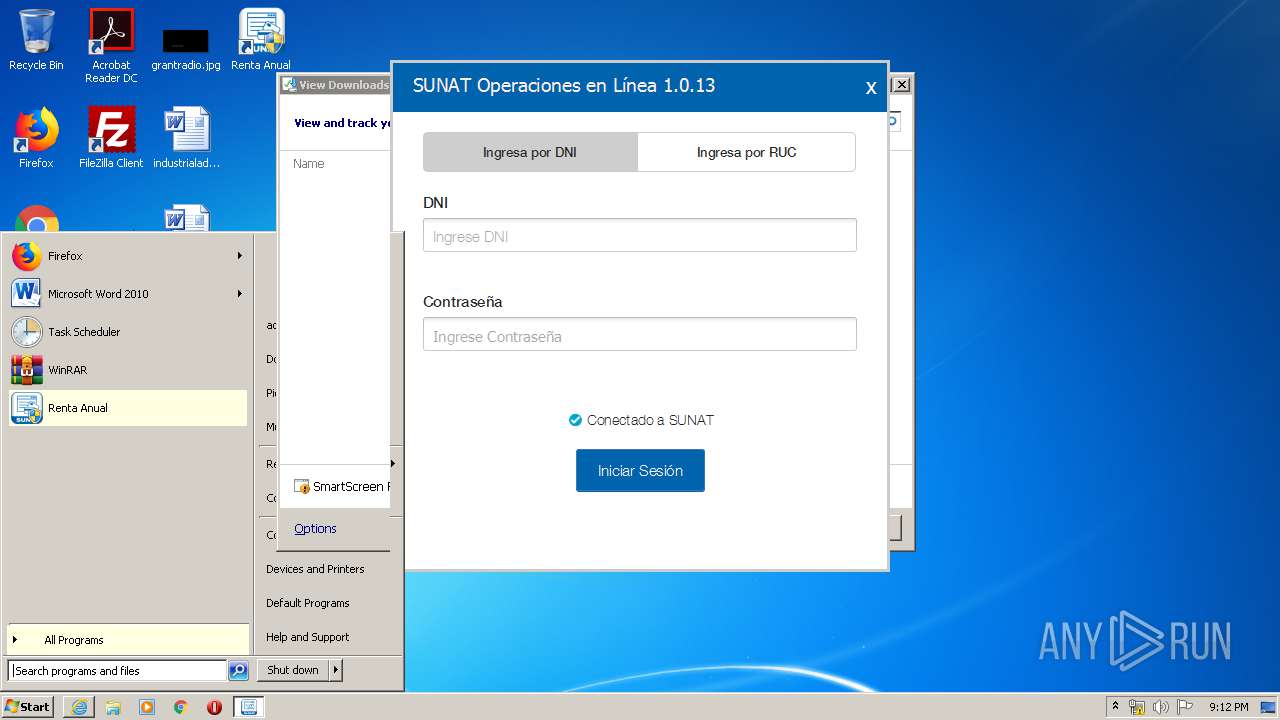Open Windows Media Player on taskbar

coord(147,707)
